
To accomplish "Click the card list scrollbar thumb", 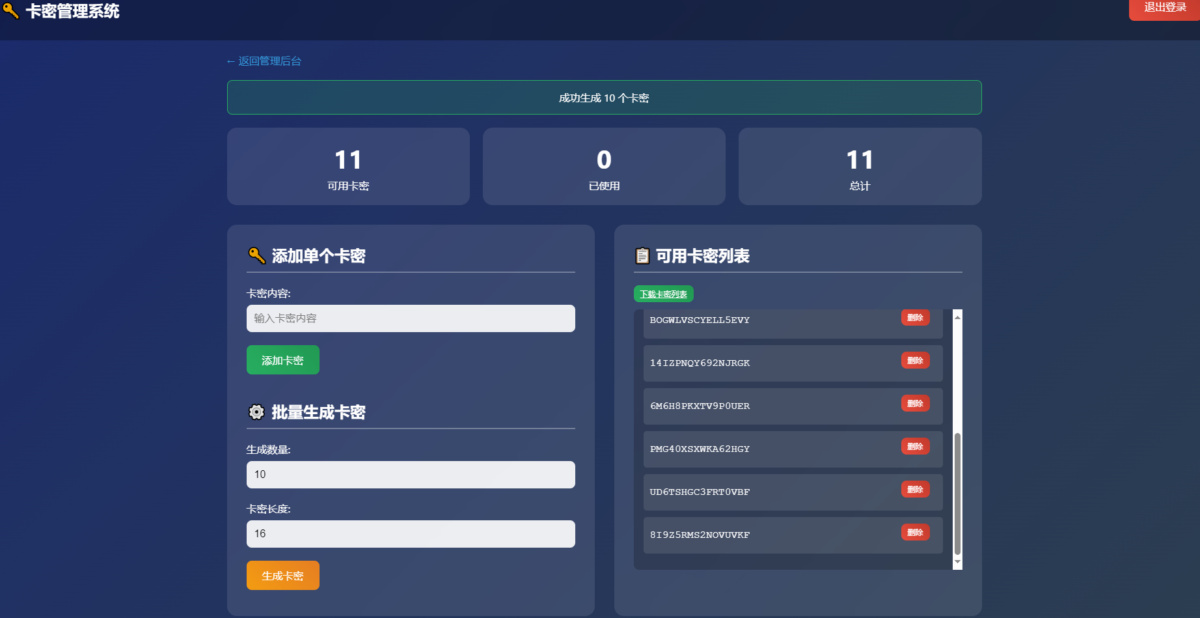I will coord(957,493).
